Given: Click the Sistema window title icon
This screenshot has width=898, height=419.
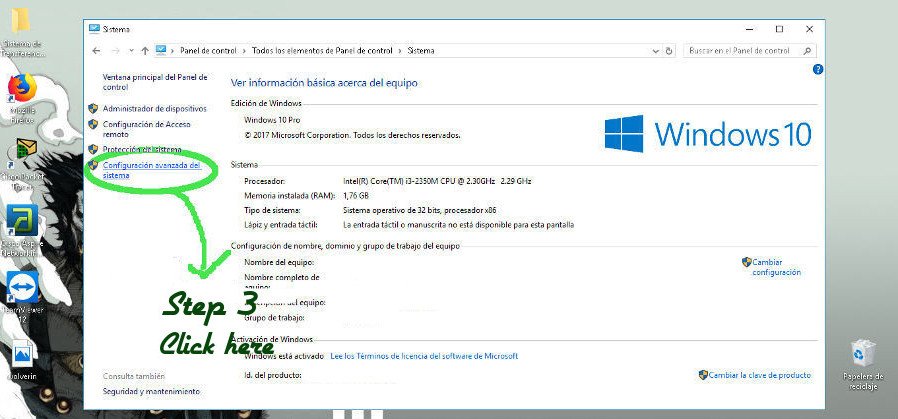Looking at the screenshot, I should [x=94, y=29].
